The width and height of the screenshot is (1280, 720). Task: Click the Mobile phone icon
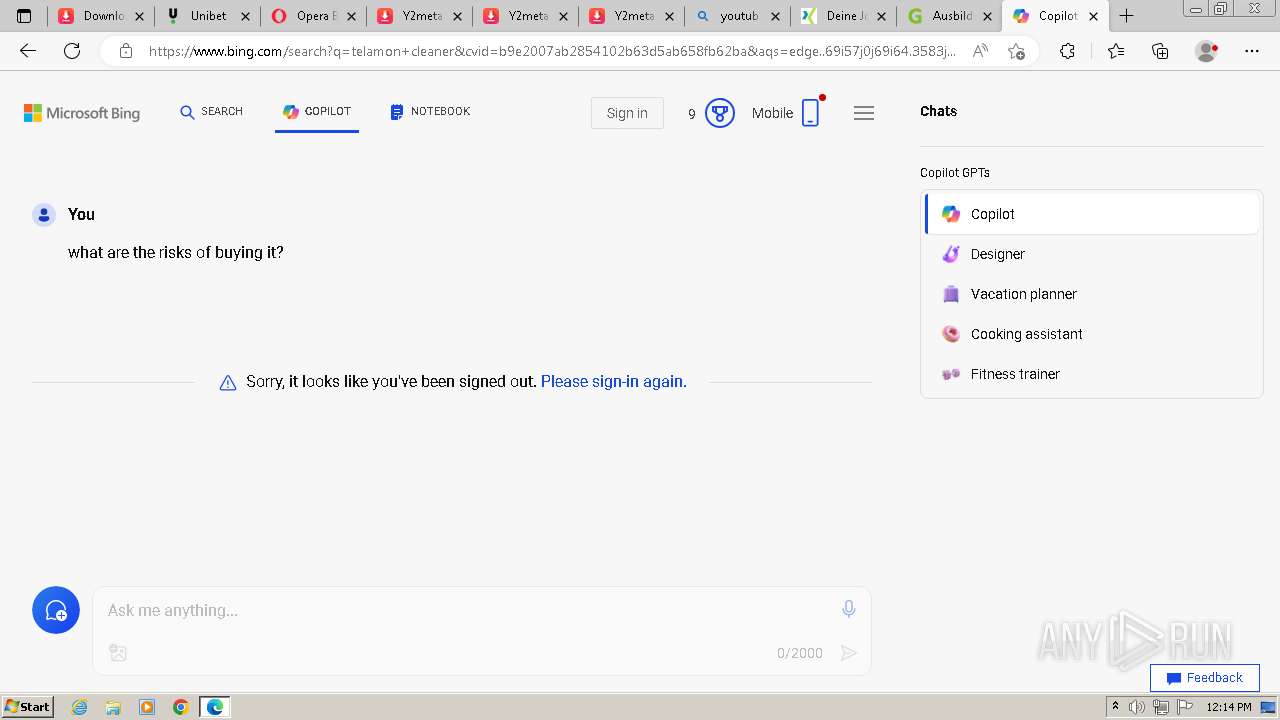811,113
